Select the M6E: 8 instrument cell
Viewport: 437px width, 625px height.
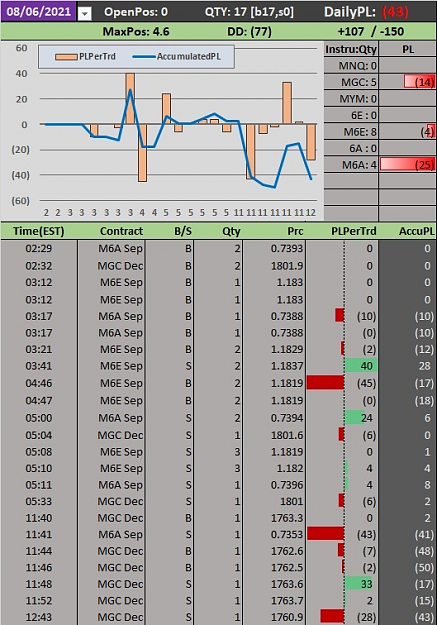point(351,132)
